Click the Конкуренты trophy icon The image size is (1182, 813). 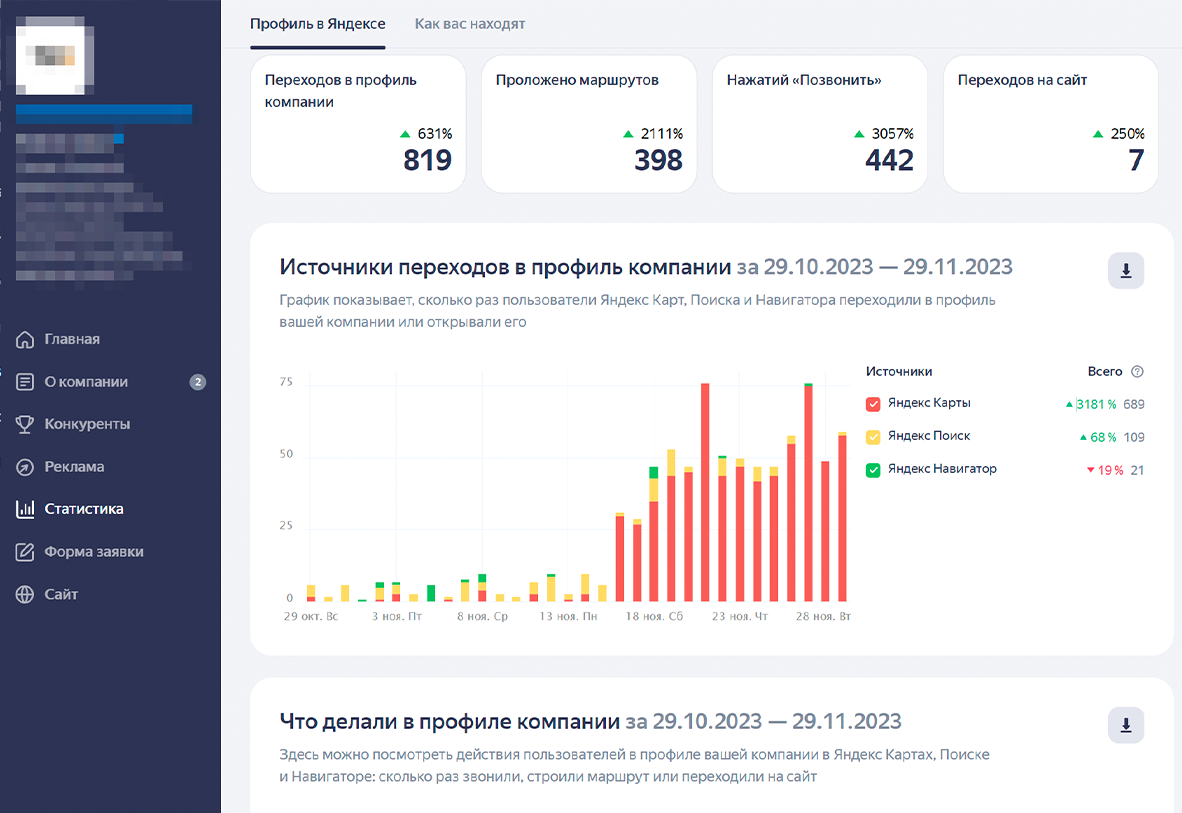[25, 424]
